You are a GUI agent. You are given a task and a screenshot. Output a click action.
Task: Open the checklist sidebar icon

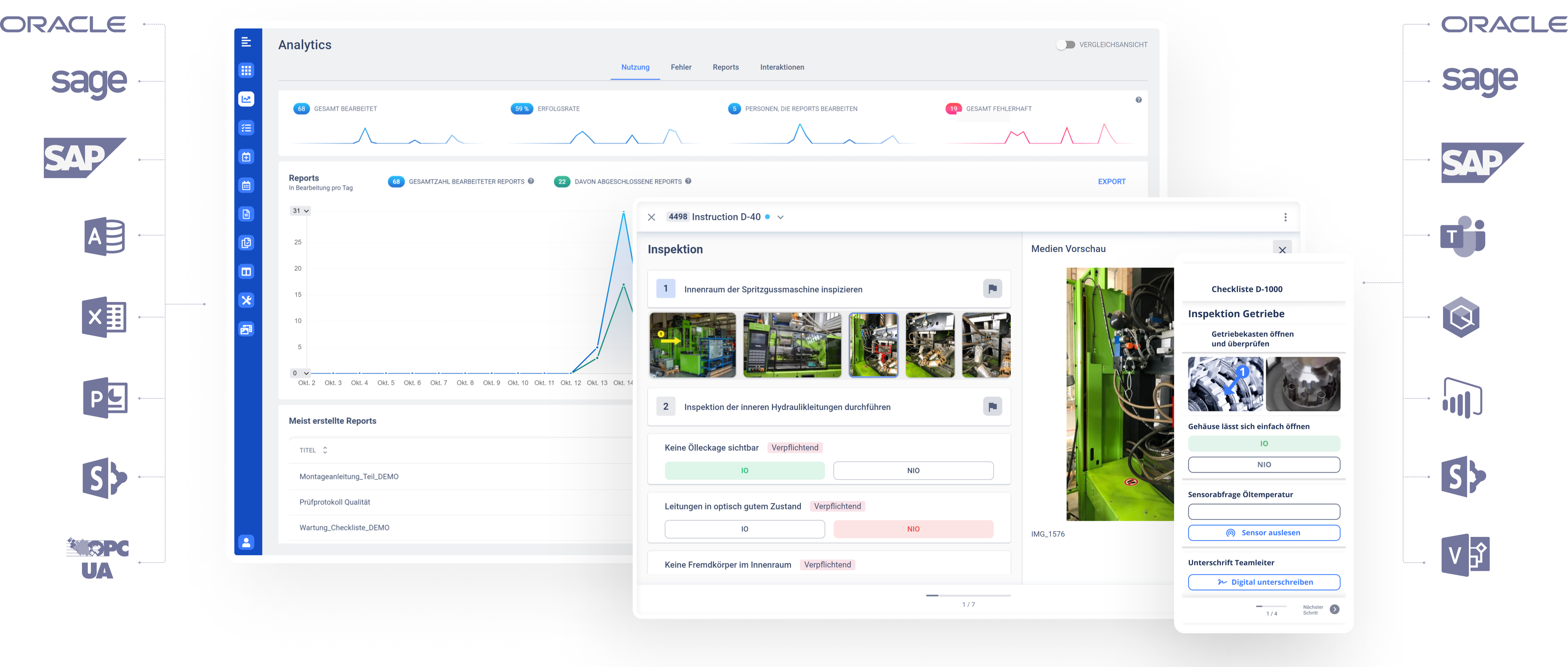coord(246,128)
